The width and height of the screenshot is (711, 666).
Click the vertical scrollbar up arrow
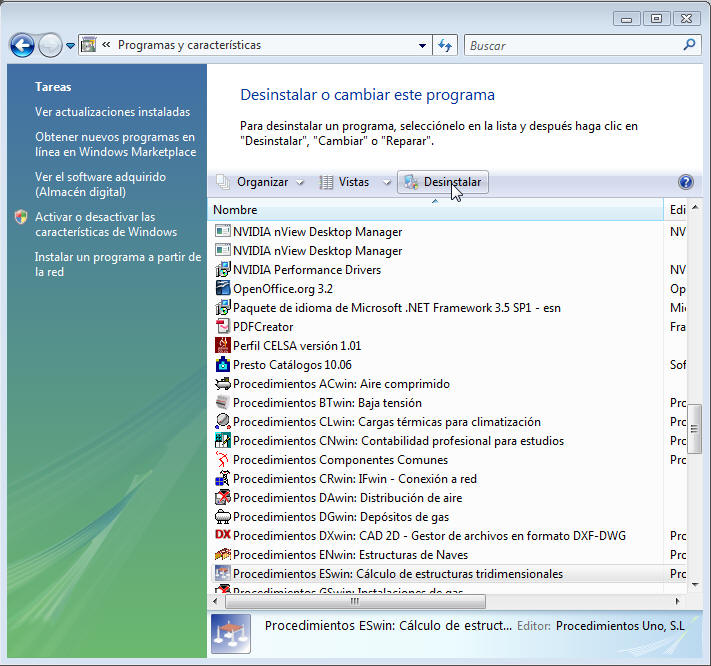[x=695, y=208]
